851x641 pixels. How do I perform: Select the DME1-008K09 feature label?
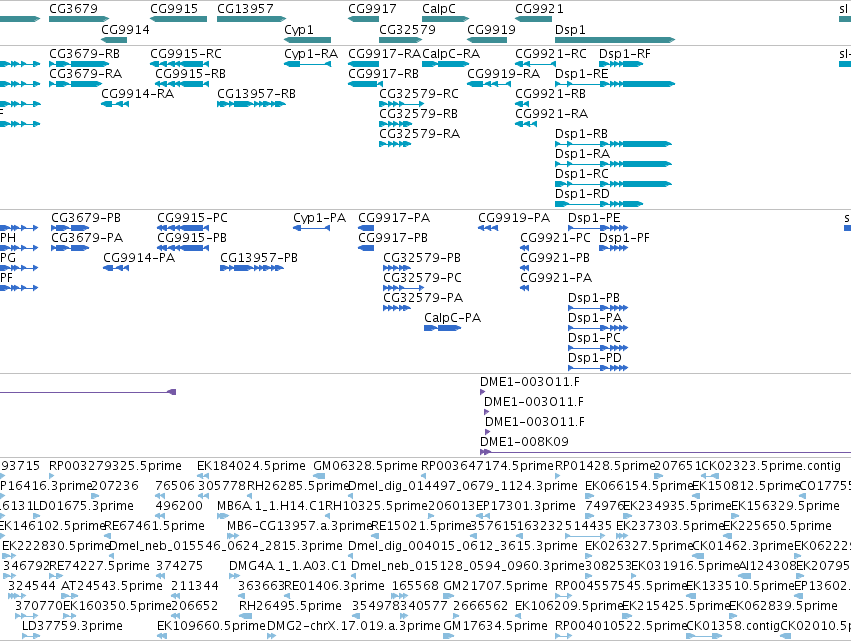[524, 442]
